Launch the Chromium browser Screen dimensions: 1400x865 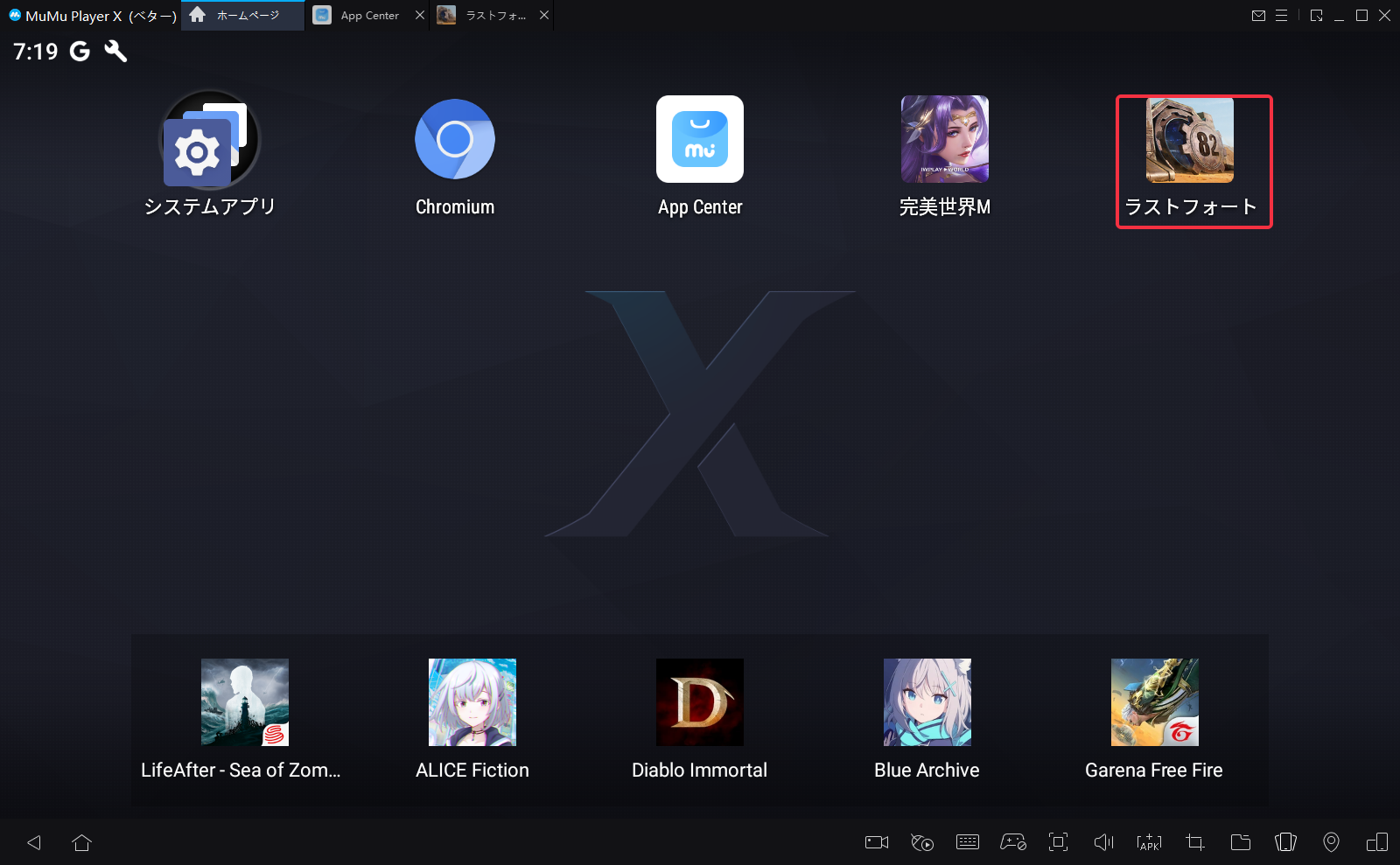(455, 139)
